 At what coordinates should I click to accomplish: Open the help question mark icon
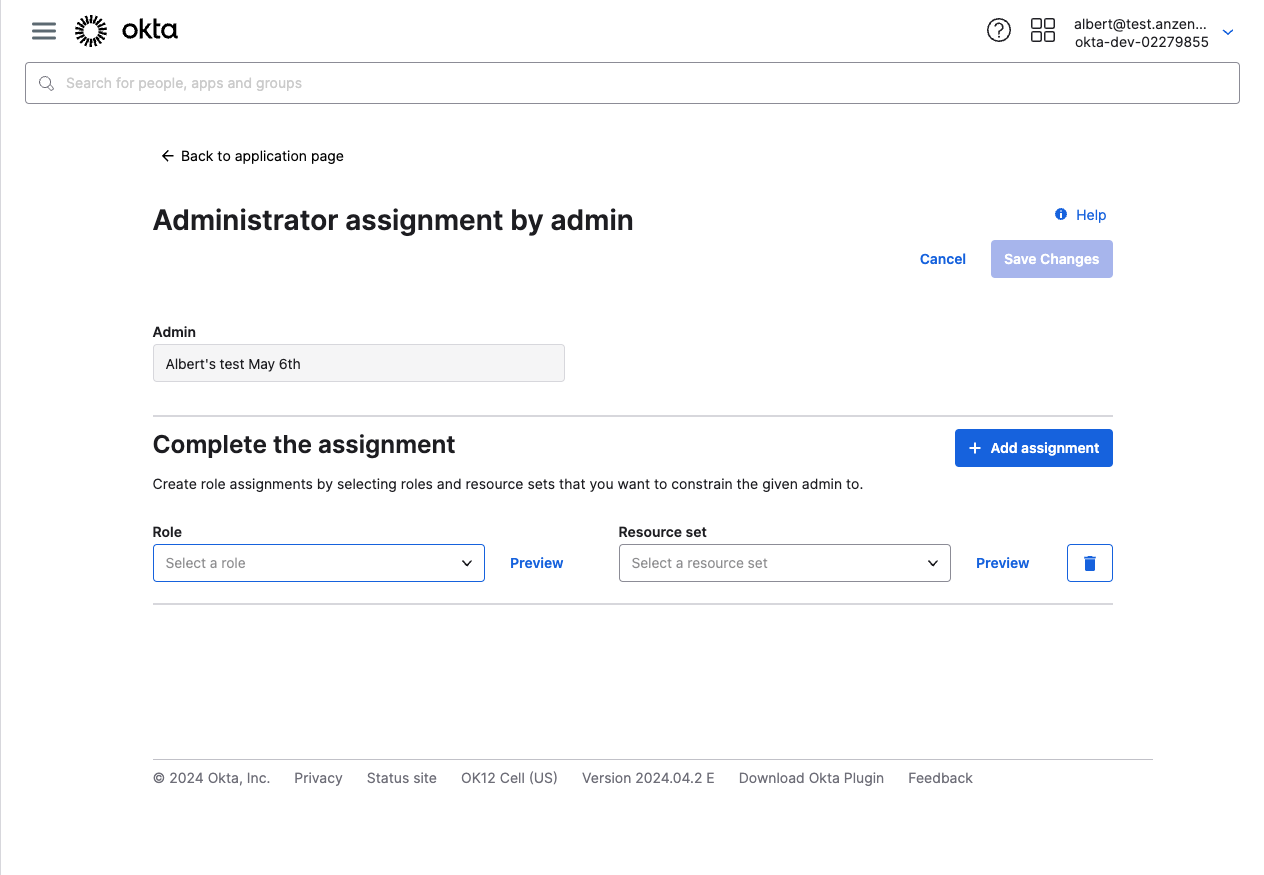coord(998,31)
